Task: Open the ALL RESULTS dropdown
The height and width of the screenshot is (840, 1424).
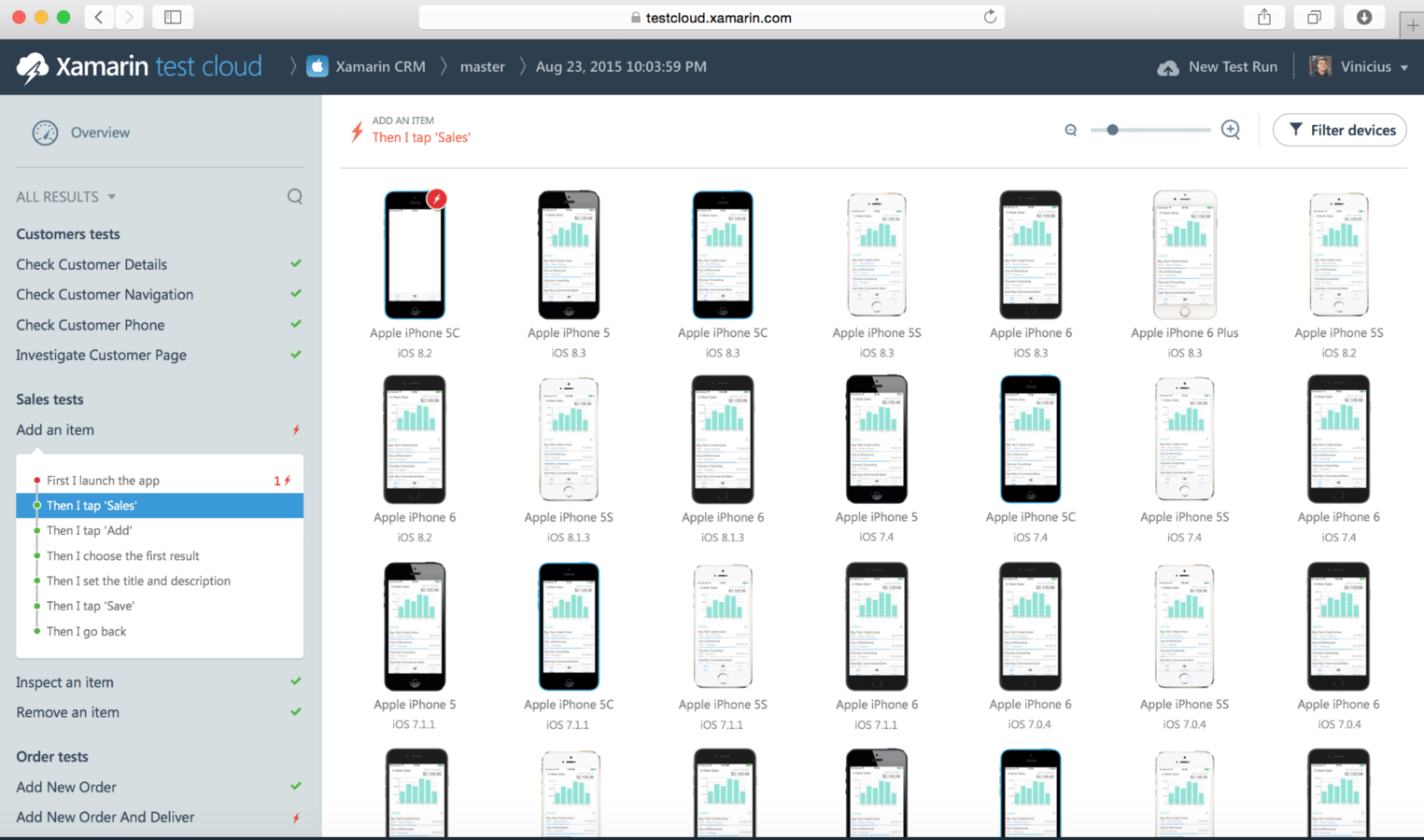Action: click(x=65, y=197)
